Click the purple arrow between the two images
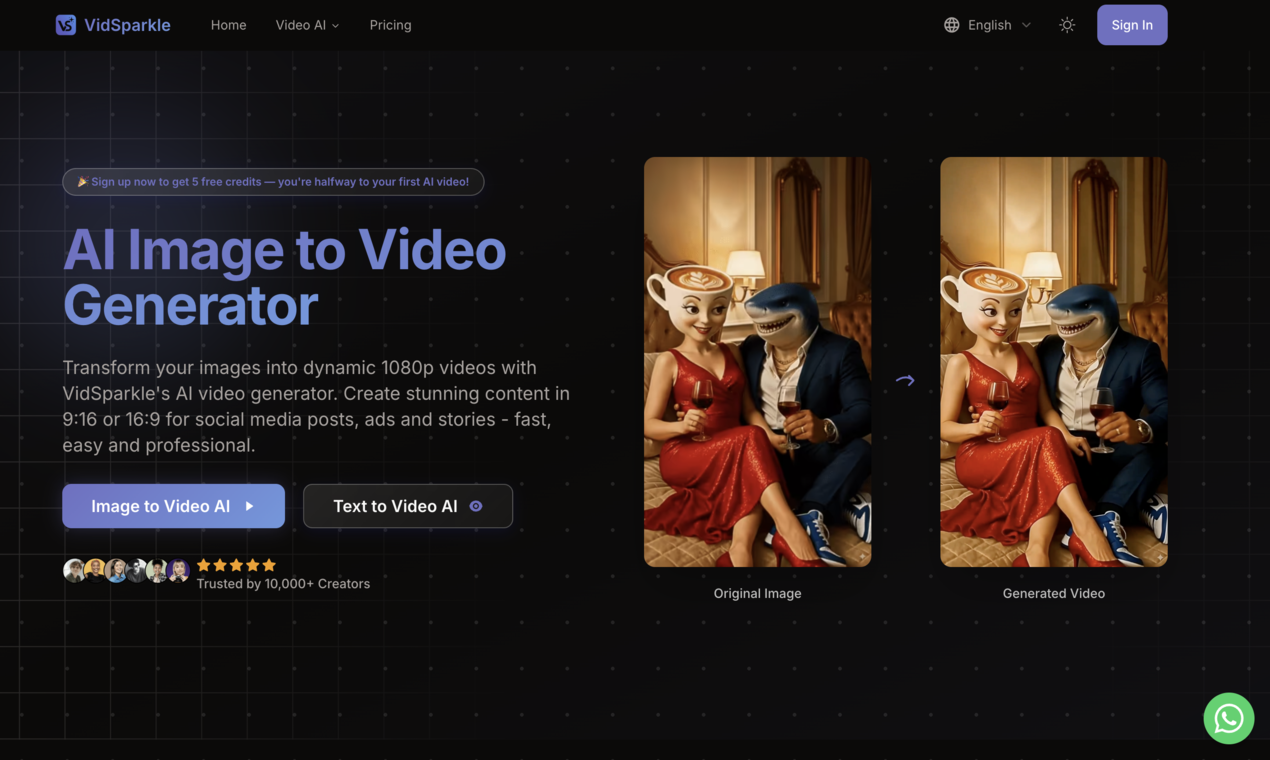 (904, 380)
